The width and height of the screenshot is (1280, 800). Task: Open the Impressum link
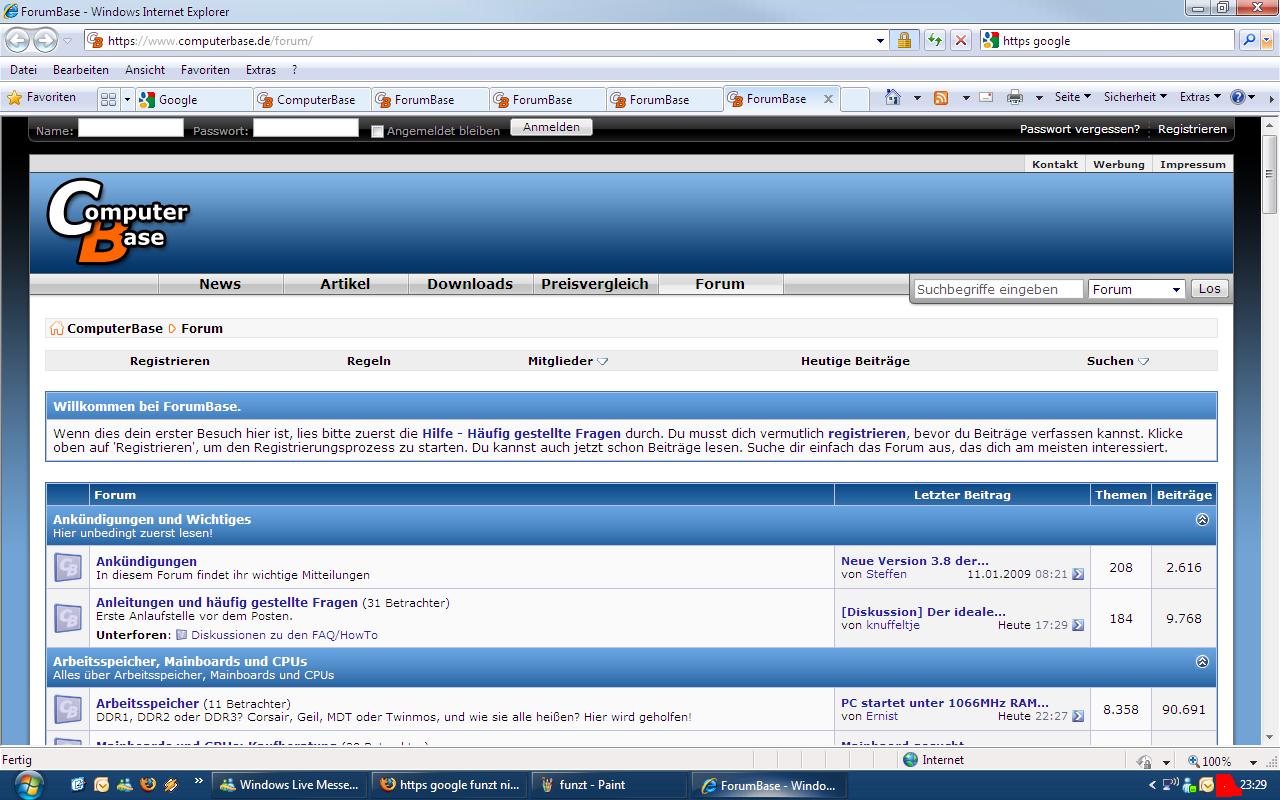tap(1193, 164)
